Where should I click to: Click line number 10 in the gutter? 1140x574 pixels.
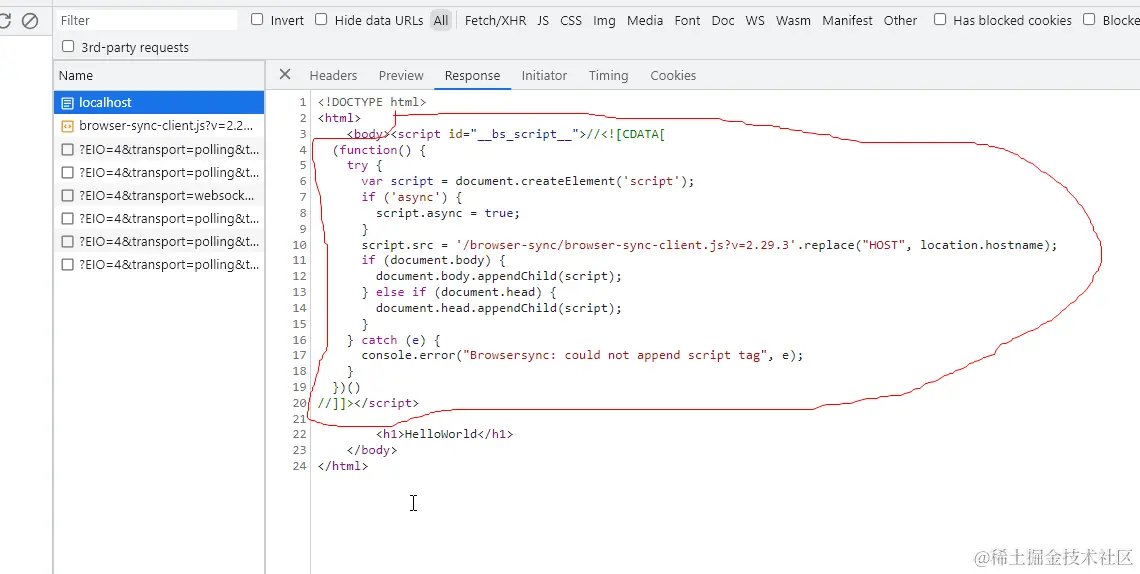click(300, 245)
